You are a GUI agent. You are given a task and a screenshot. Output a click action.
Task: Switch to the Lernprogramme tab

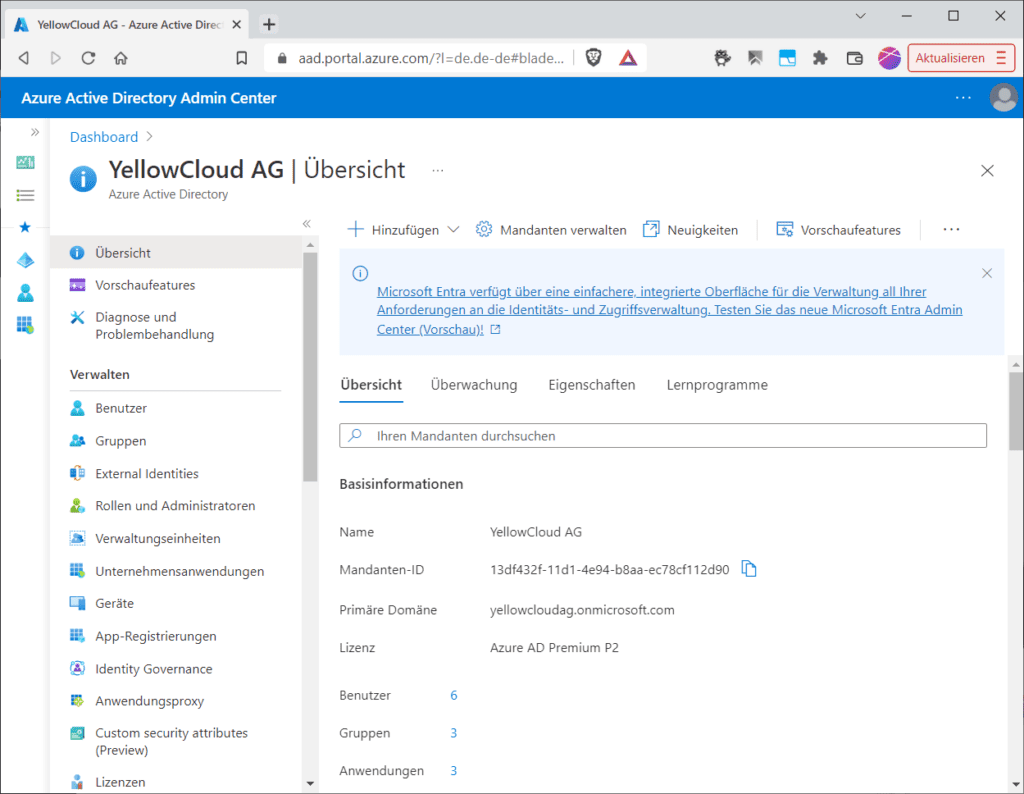point(717,385)
